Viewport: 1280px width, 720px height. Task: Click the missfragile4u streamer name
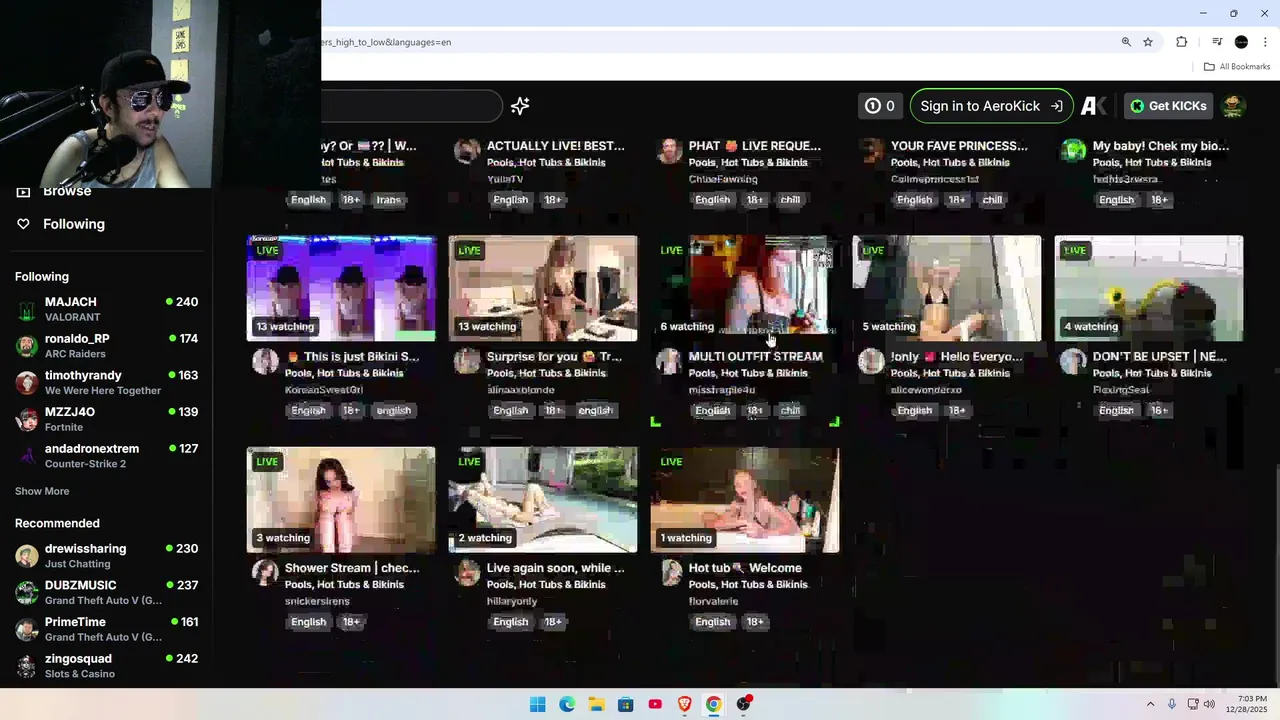pos(722,390)
